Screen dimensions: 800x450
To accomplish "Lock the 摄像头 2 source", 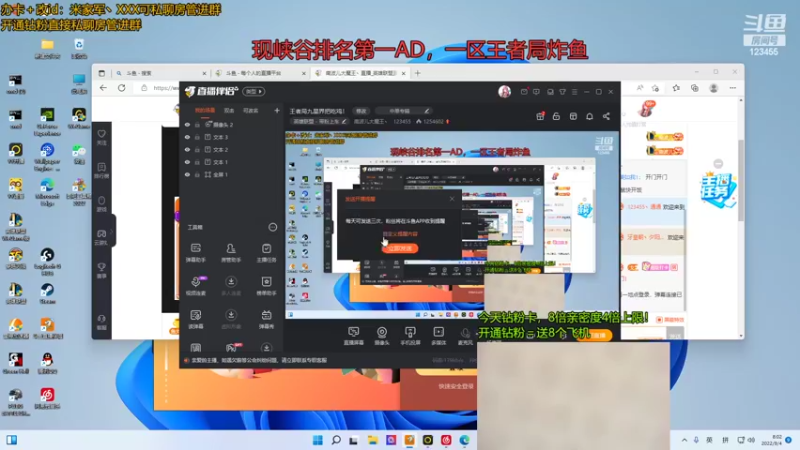I will pyautogui.click(x=197, y=124).
